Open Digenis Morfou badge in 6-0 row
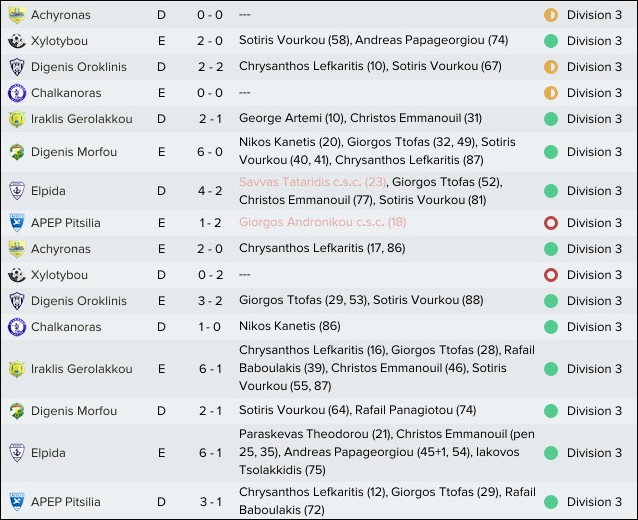The width and height of the screenshot is (638, 520). (17, 152)
